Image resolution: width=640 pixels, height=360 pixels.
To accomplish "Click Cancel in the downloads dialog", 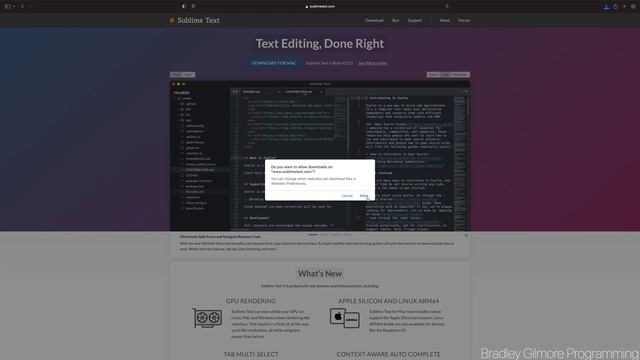I will tap(347, 196).
